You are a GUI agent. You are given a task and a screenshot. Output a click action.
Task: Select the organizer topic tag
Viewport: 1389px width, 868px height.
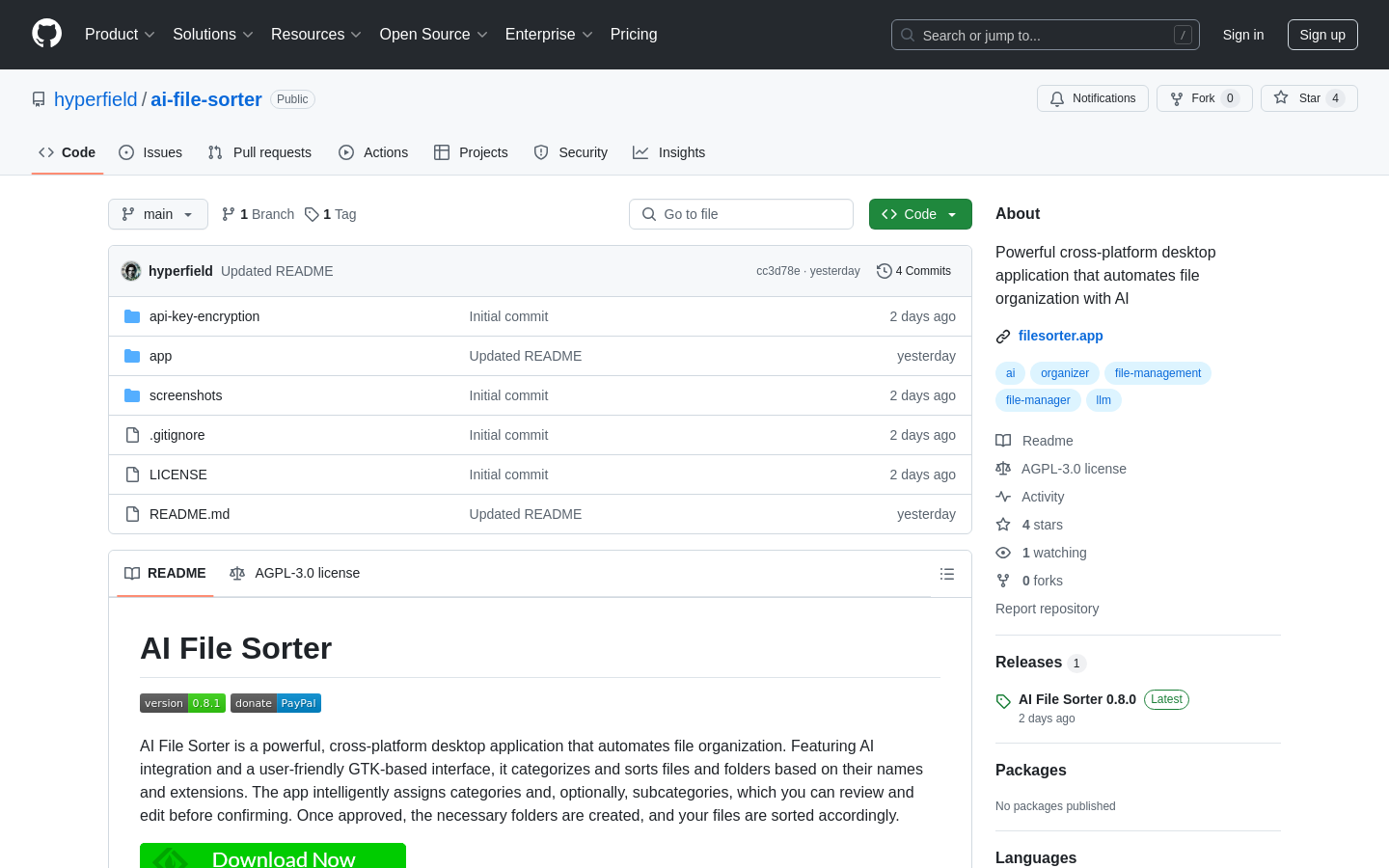(x=1065, y=373)
